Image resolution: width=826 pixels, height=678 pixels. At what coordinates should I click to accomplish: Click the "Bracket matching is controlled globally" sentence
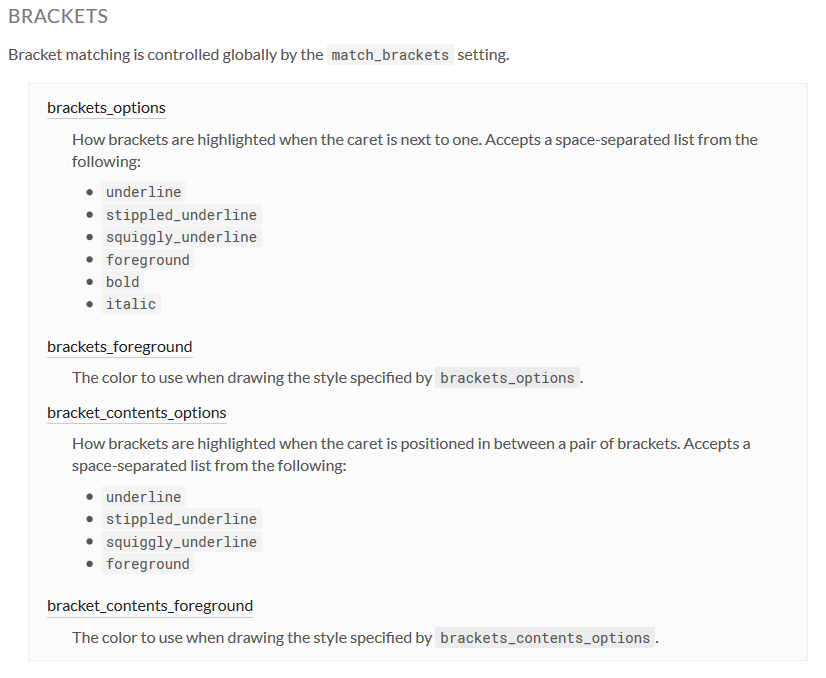165,55
